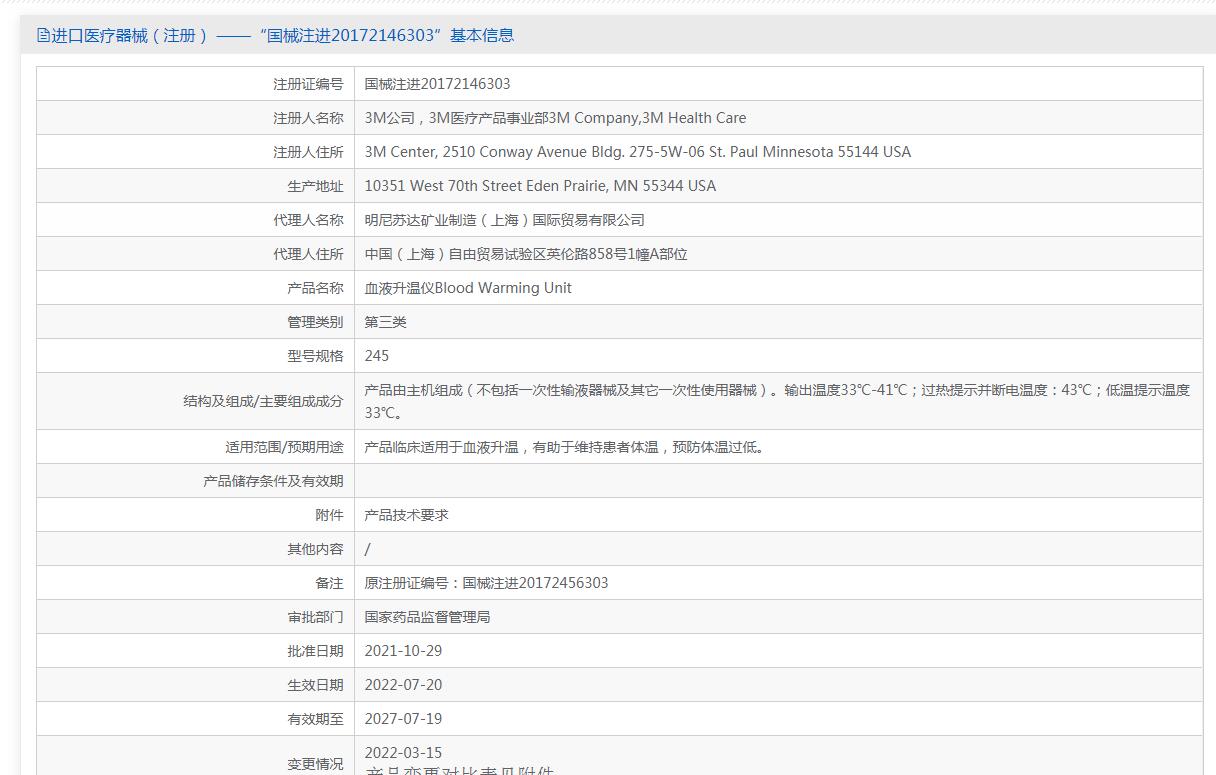Click the label 备注
Viewport: 1216px width, 775px height.
click(329, 583)
